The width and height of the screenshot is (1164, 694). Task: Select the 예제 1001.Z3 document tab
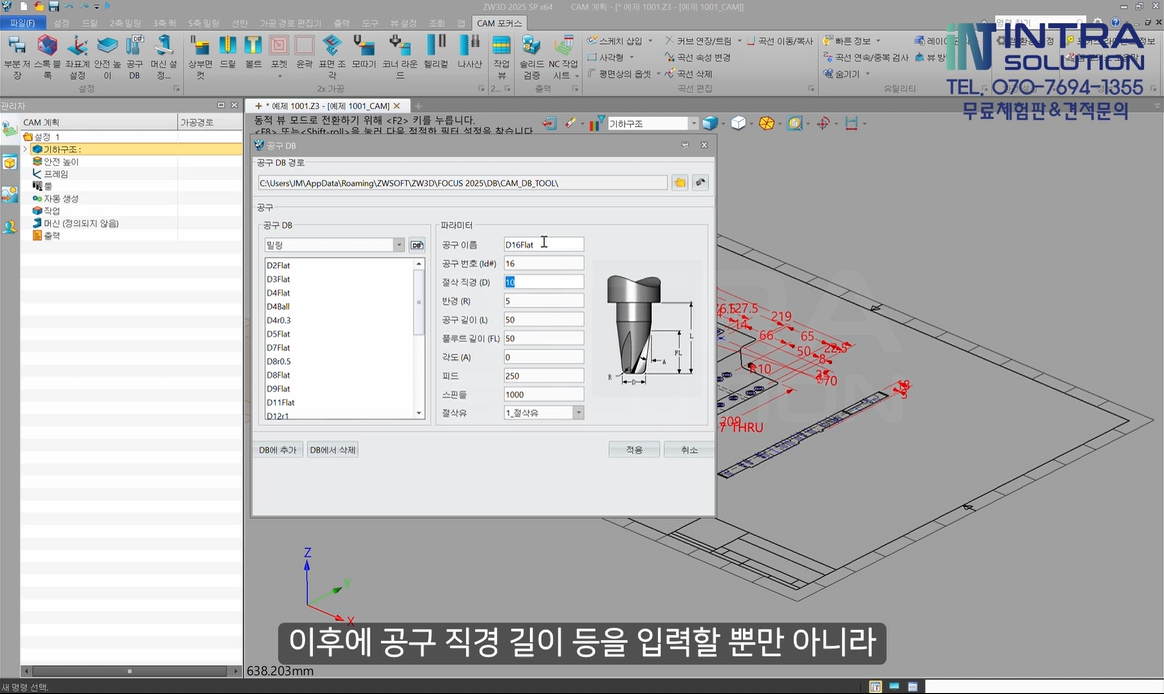click(327, 106)
